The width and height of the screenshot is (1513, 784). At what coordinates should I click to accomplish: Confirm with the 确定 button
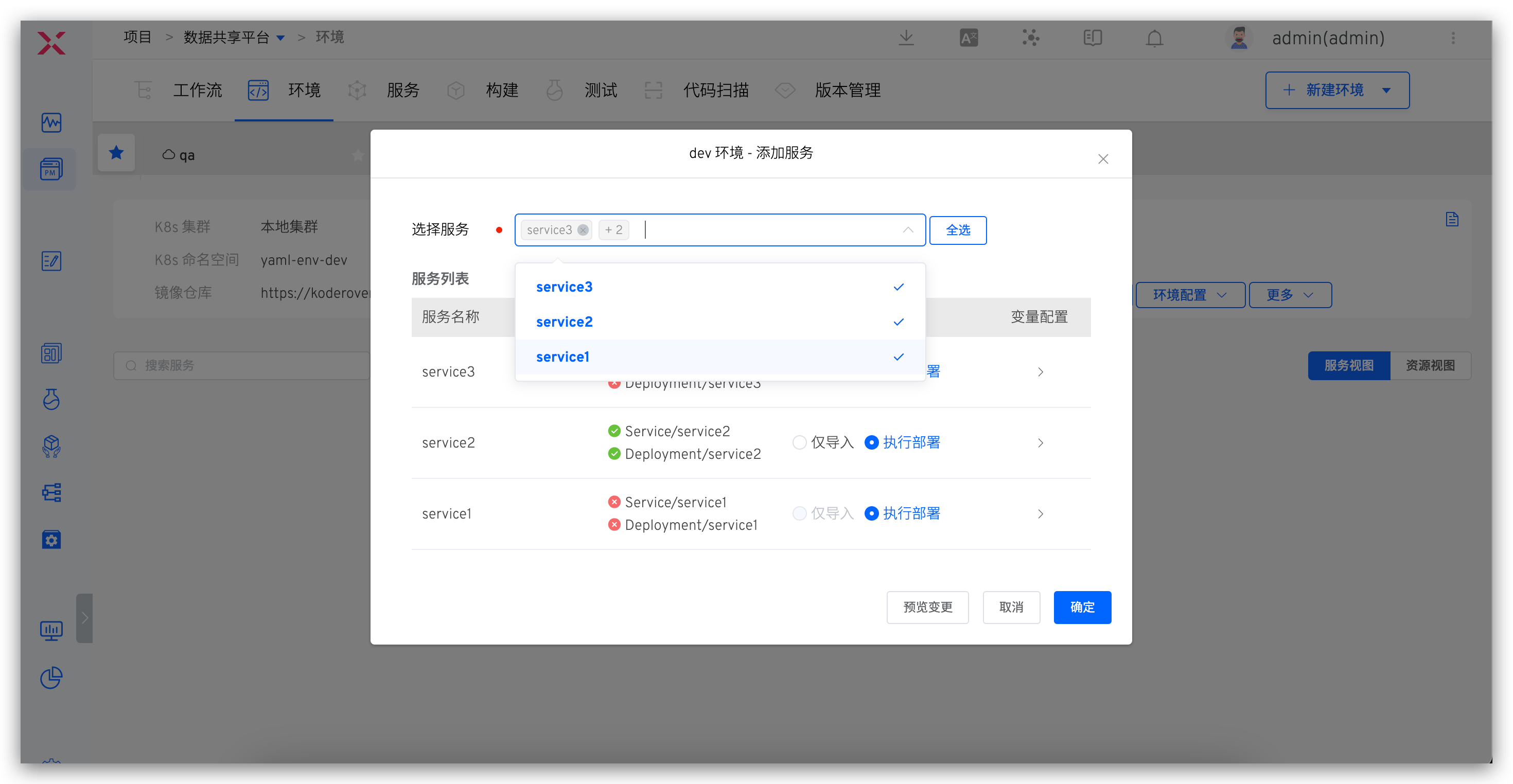(1082, 607)
